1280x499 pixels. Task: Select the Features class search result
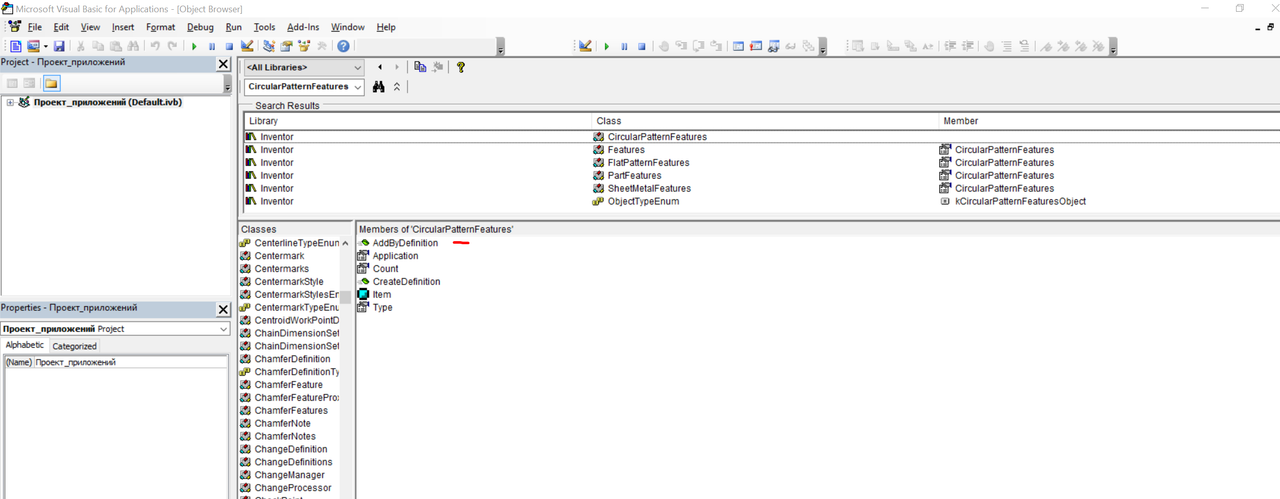point(626,150)
